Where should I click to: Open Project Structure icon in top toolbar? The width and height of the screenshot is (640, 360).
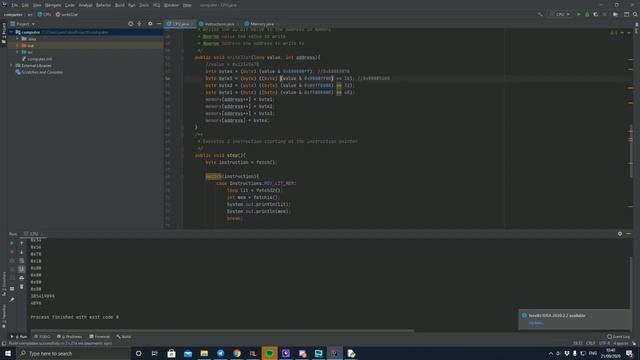(615, 14)
